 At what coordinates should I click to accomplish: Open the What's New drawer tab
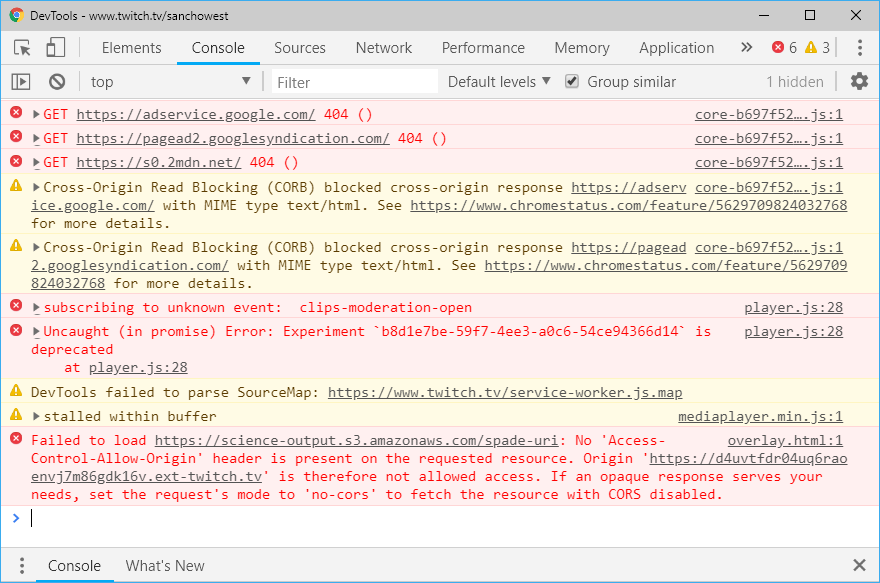165,566
